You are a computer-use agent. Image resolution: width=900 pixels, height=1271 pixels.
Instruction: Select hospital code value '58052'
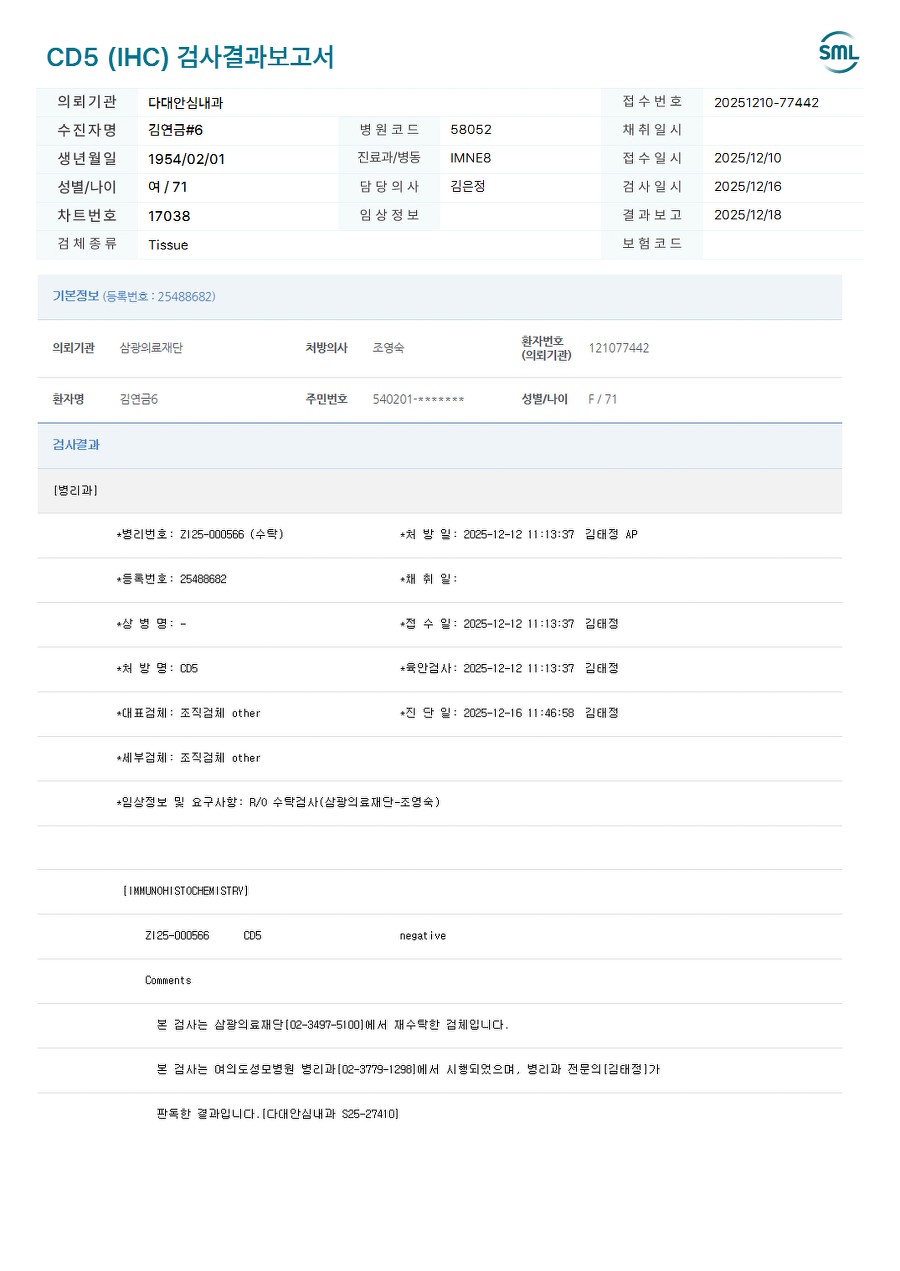pyautogui.click(x=471, y=130)
